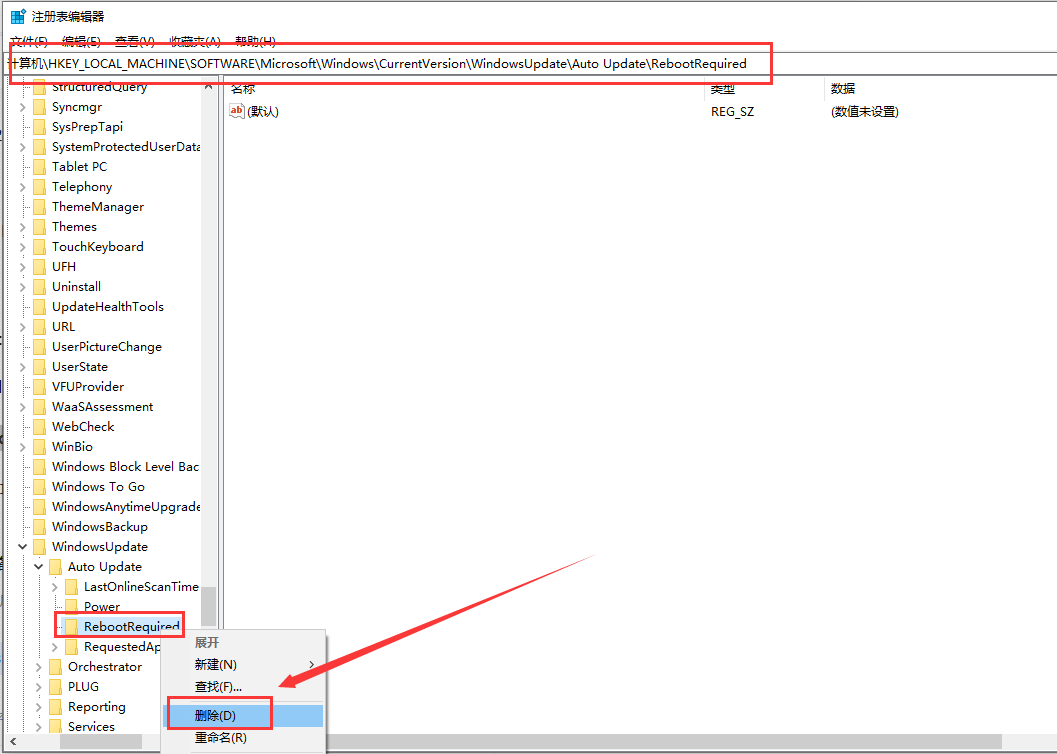
Task: Choose 查找(F)... in the context menu
Action: pyautogui.click(x=243, y=687)
